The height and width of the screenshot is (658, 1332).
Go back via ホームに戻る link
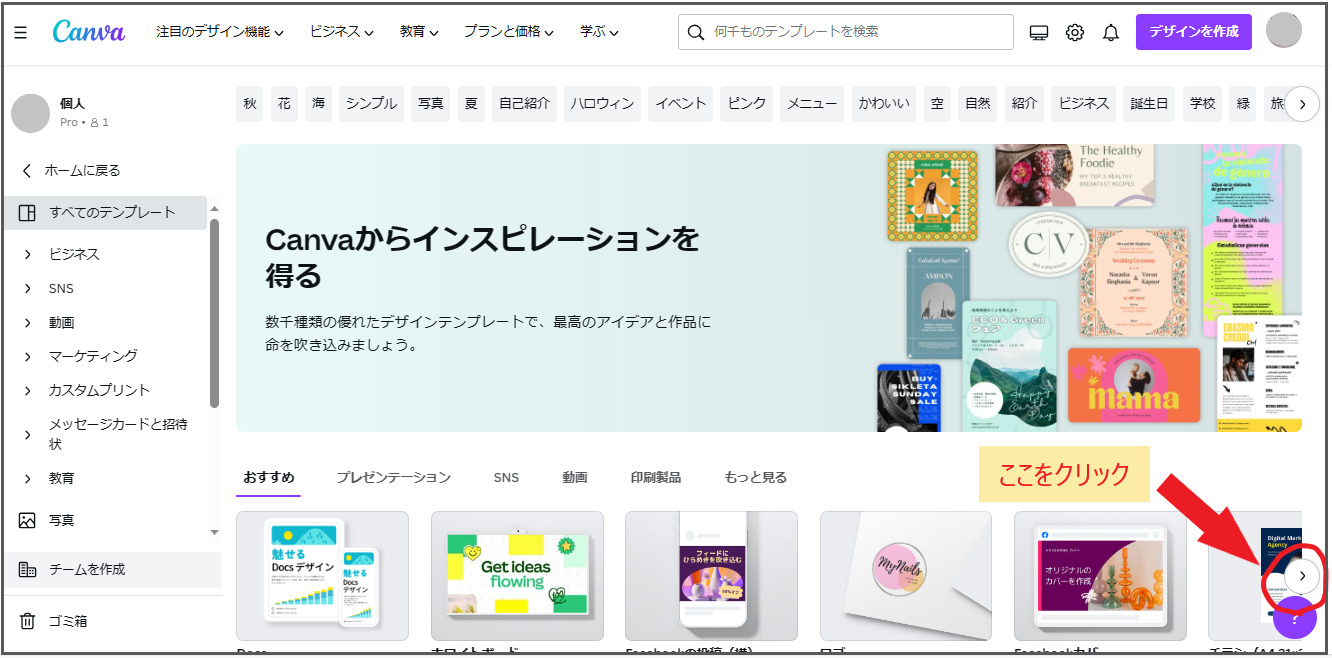click(x=81, y=171)
